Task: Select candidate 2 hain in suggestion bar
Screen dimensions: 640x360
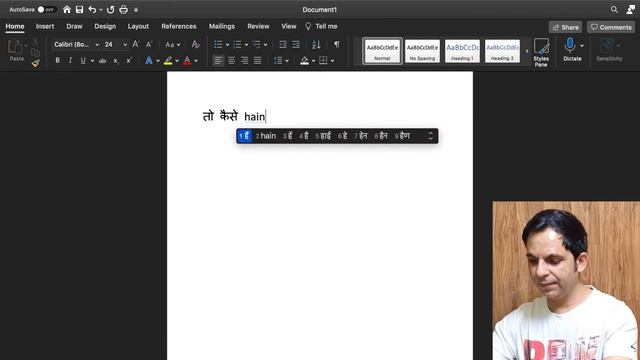Action: (x=266, y=136)
